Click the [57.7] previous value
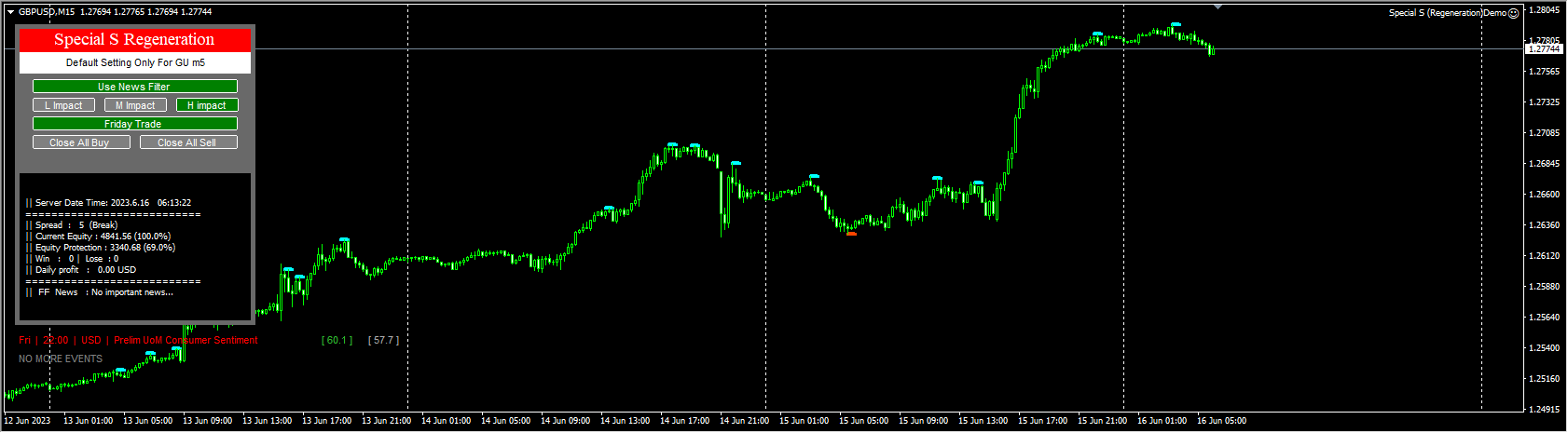The width and height of the screenshot is (1568, 433). [x=383, y=341]
